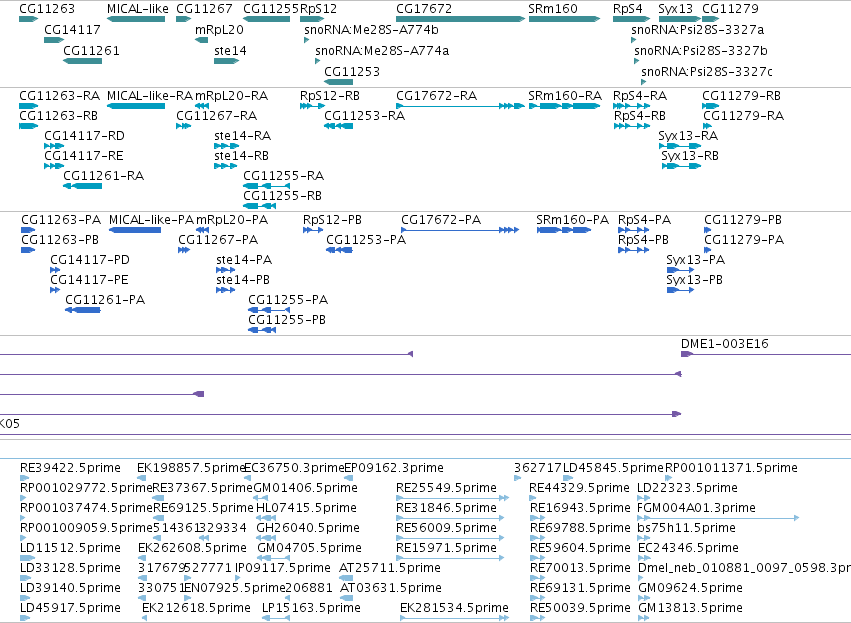Click the bs75h11.5prime EST label
Image resolution: width=851 pixels, height=623 pixels.
click(687, 528)
